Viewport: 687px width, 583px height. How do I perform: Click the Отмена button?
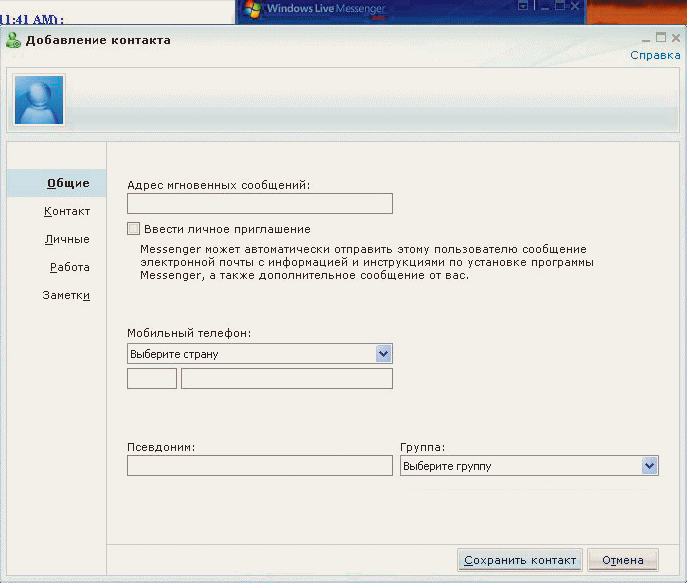[623, 560]
